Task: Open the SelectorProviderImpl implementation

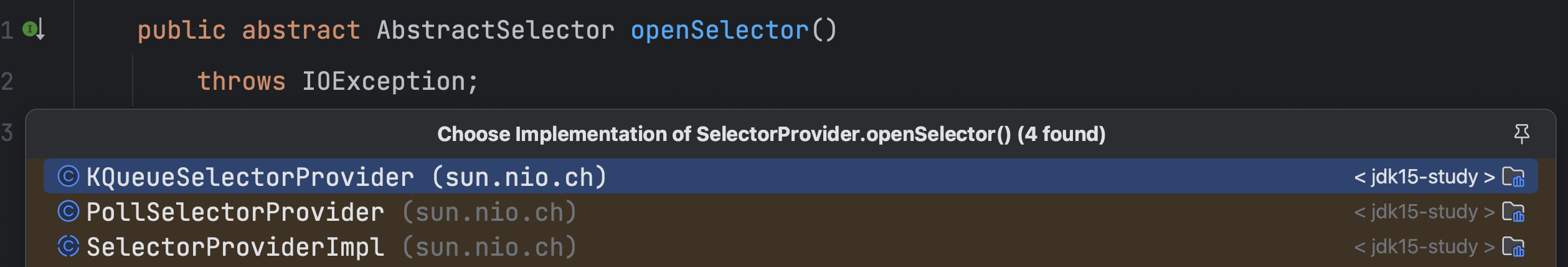Action: pyautogui.click(x=235, y=247)
